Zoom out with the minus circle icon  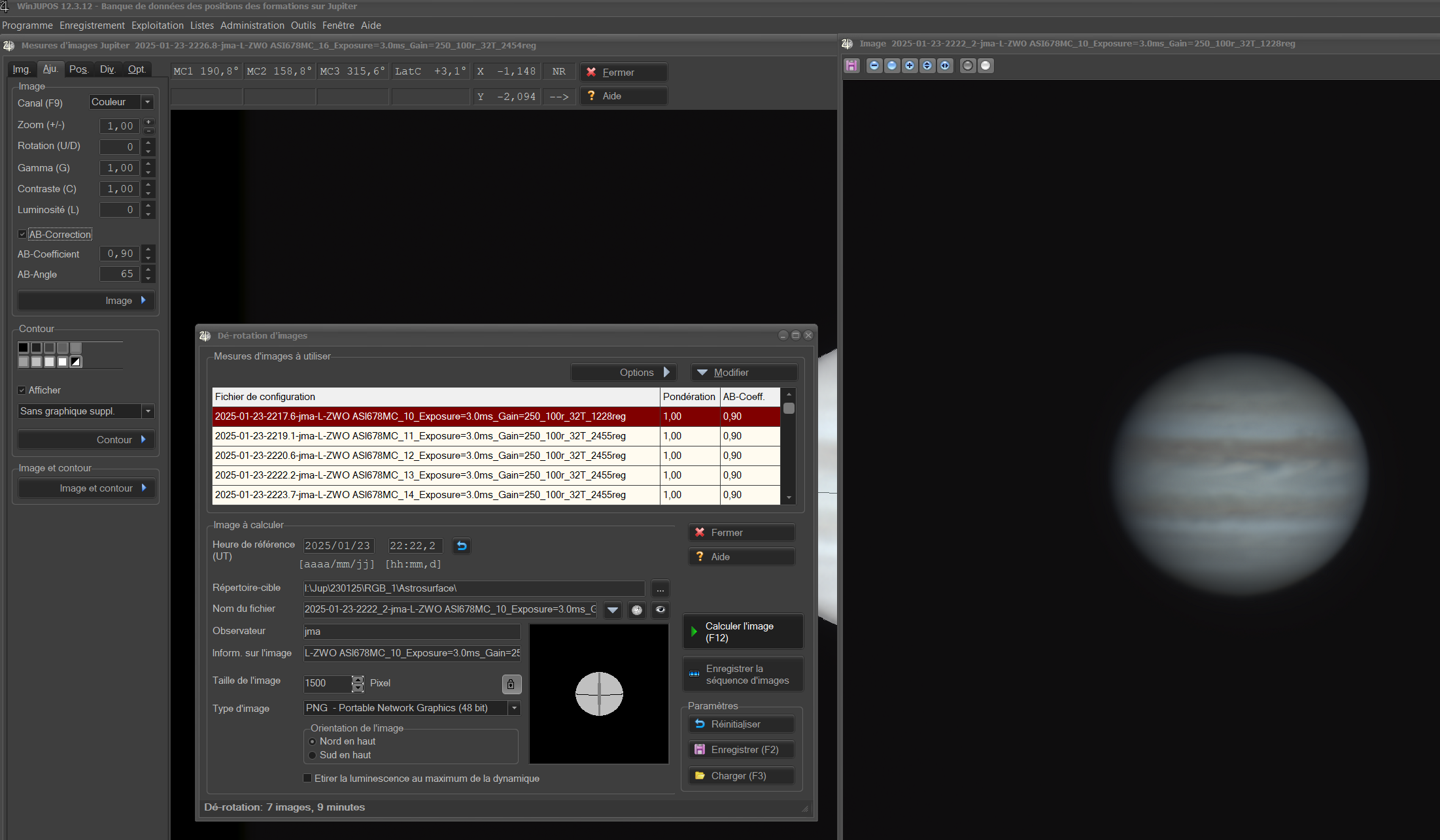[874, 65]
